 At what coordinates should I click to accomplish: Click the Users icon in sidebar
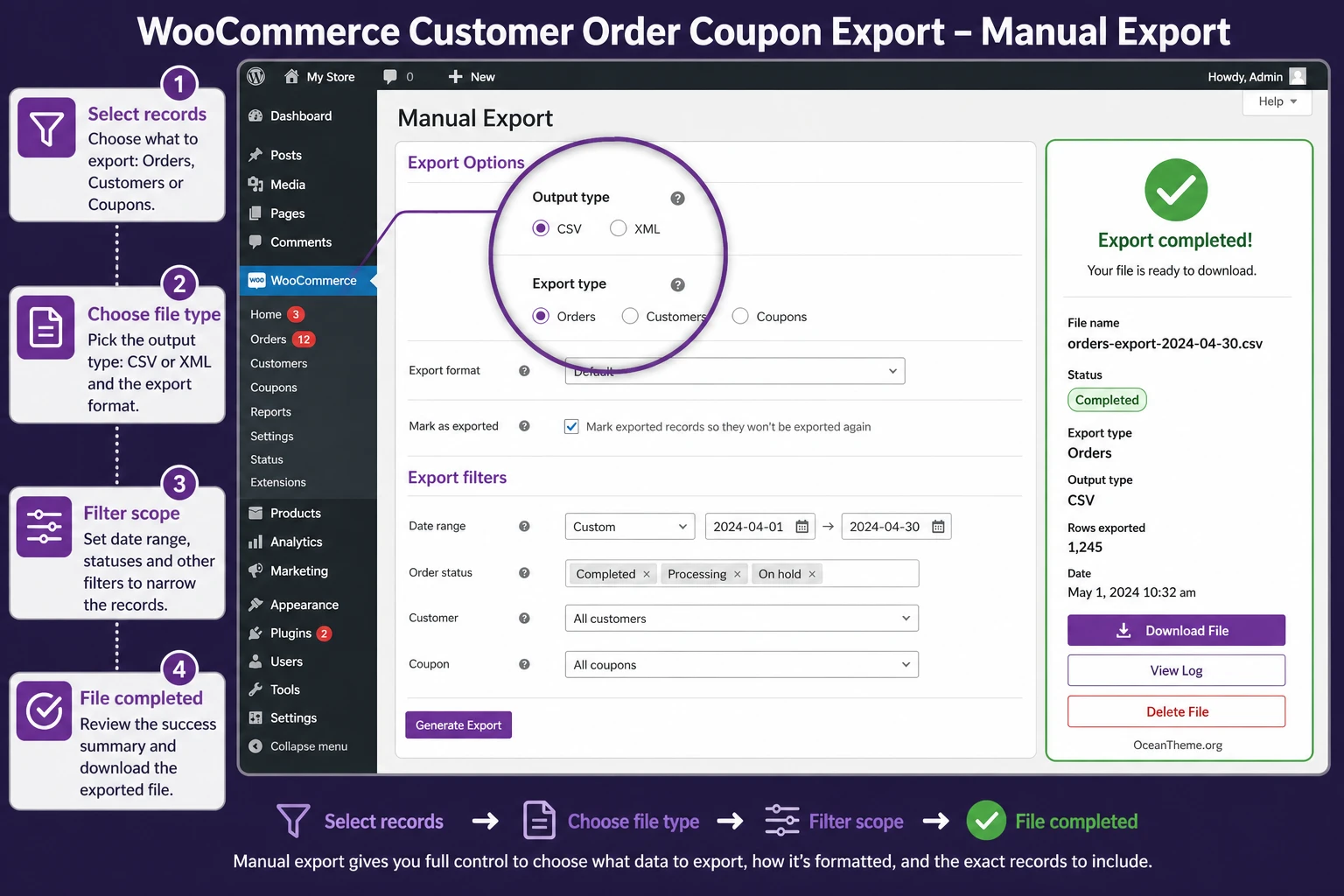(x=255, y=661)
